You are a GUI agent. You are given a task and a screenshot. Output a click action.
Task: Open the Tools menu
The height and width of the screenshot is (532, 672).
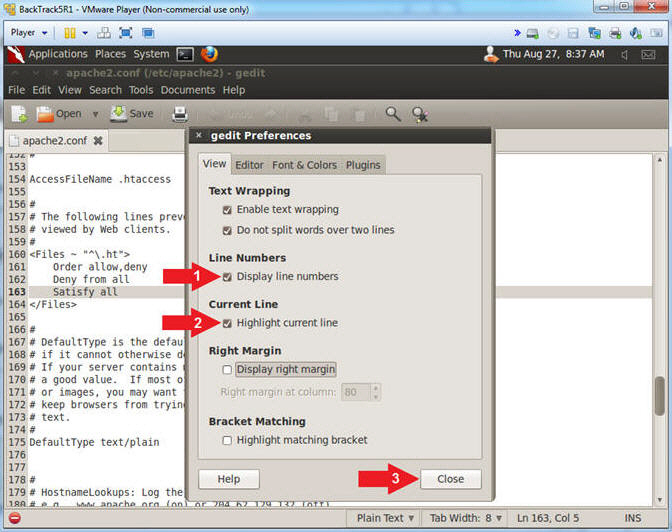click(x=141, y=90)
